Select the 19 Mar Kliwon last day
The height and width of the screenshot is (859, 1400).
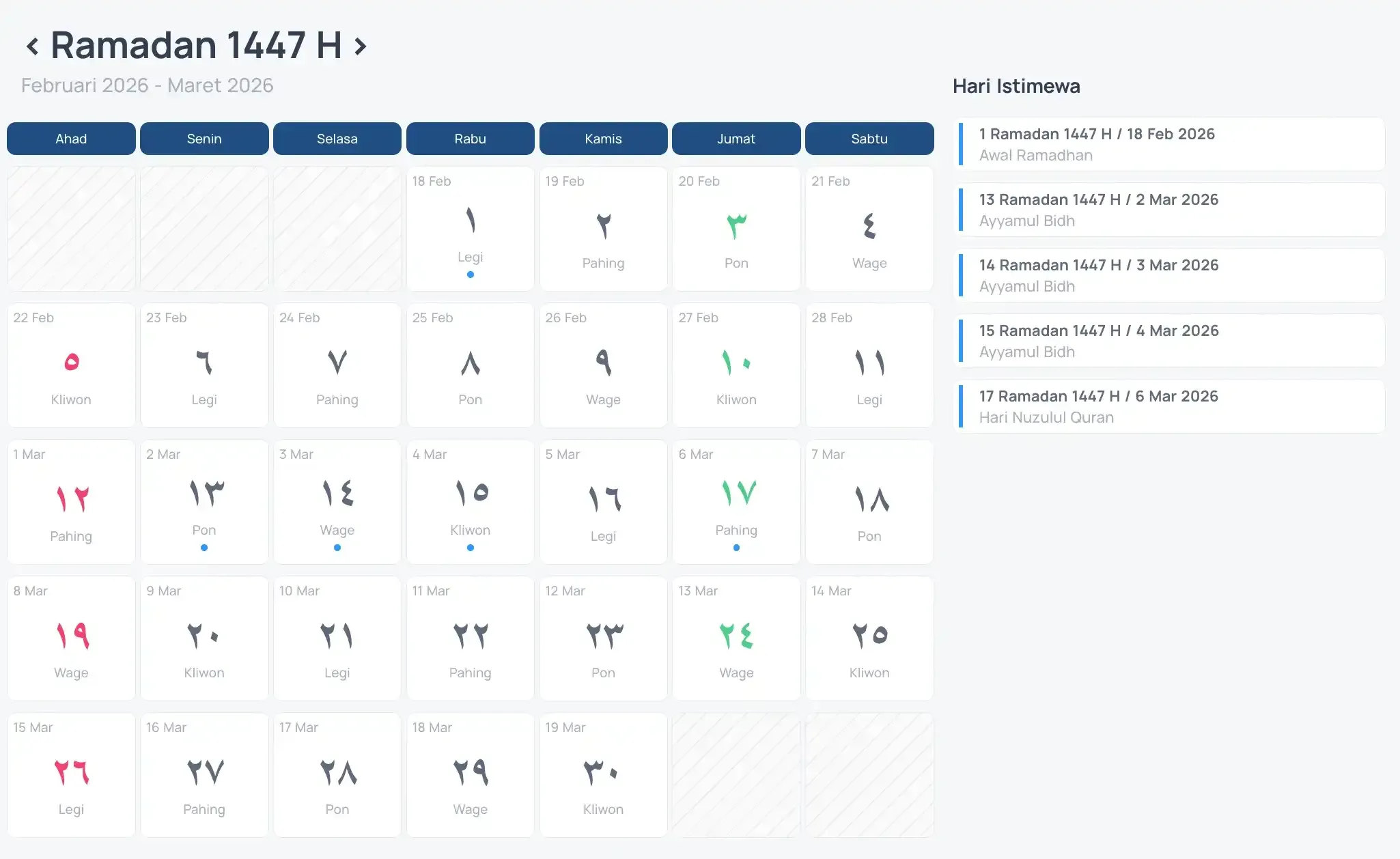[602, 775]
